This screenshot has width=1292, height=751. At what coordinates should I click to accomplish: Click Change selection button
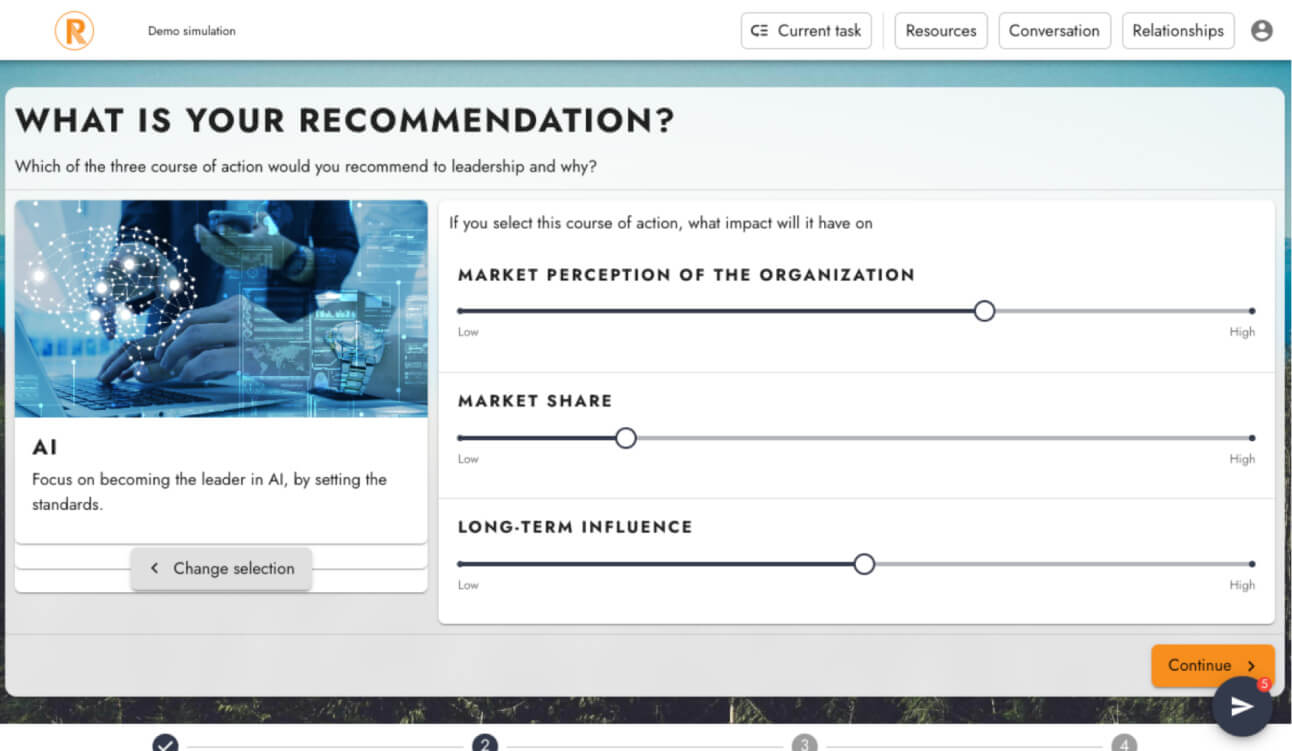point(221,568)
